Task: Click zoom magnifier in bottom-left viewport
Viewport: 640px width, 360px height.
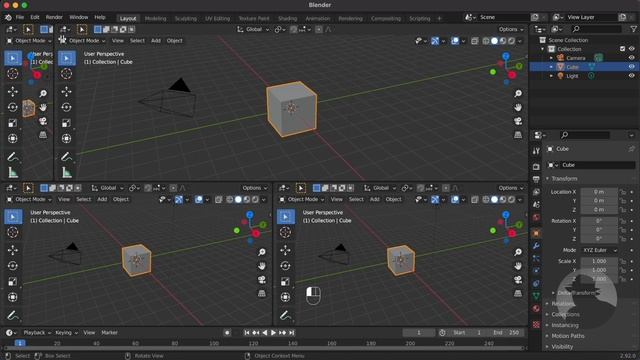Action: (x=262, y=252)
